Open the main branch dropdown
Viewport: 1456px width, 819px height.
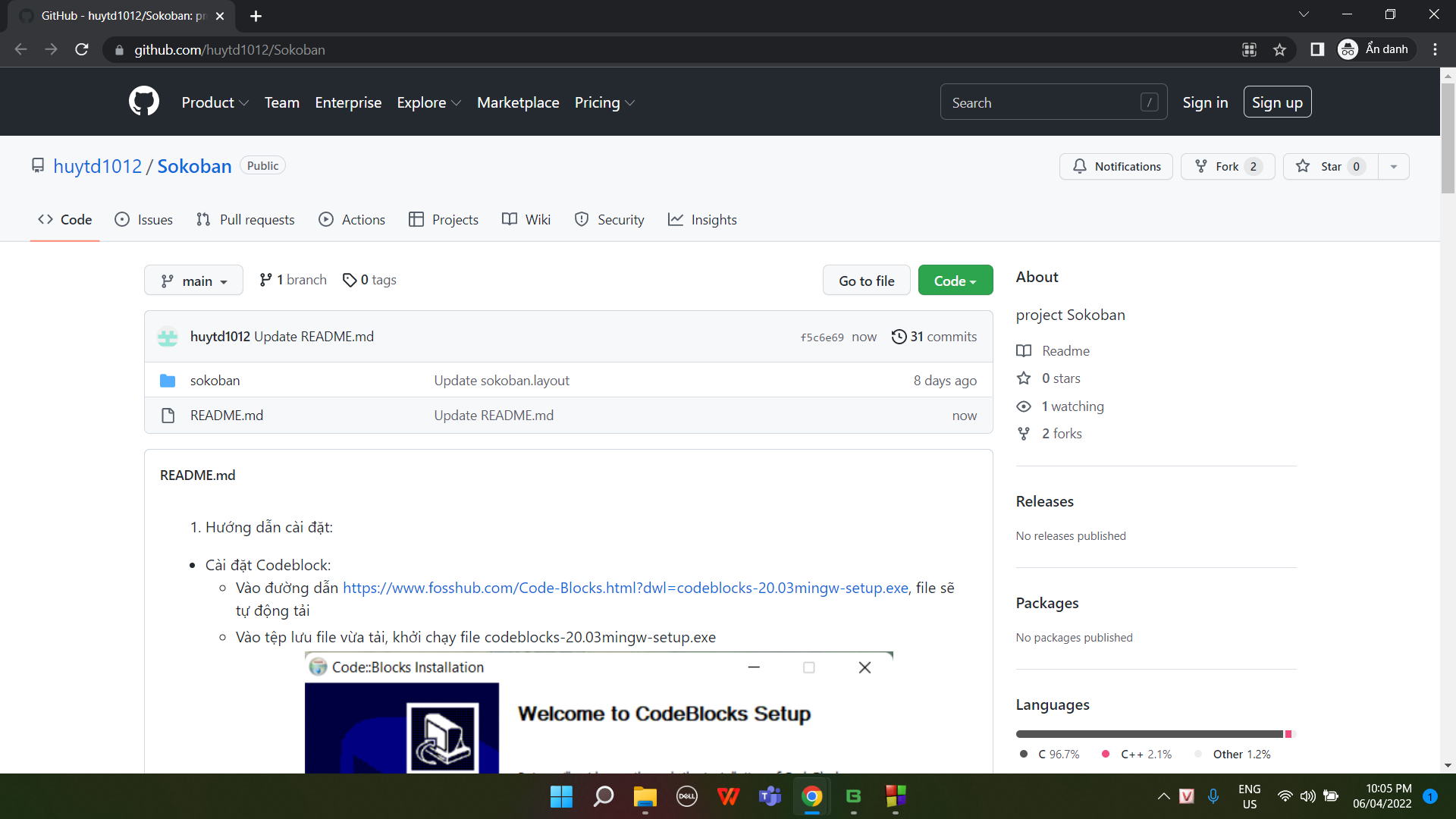pos(193,281)
